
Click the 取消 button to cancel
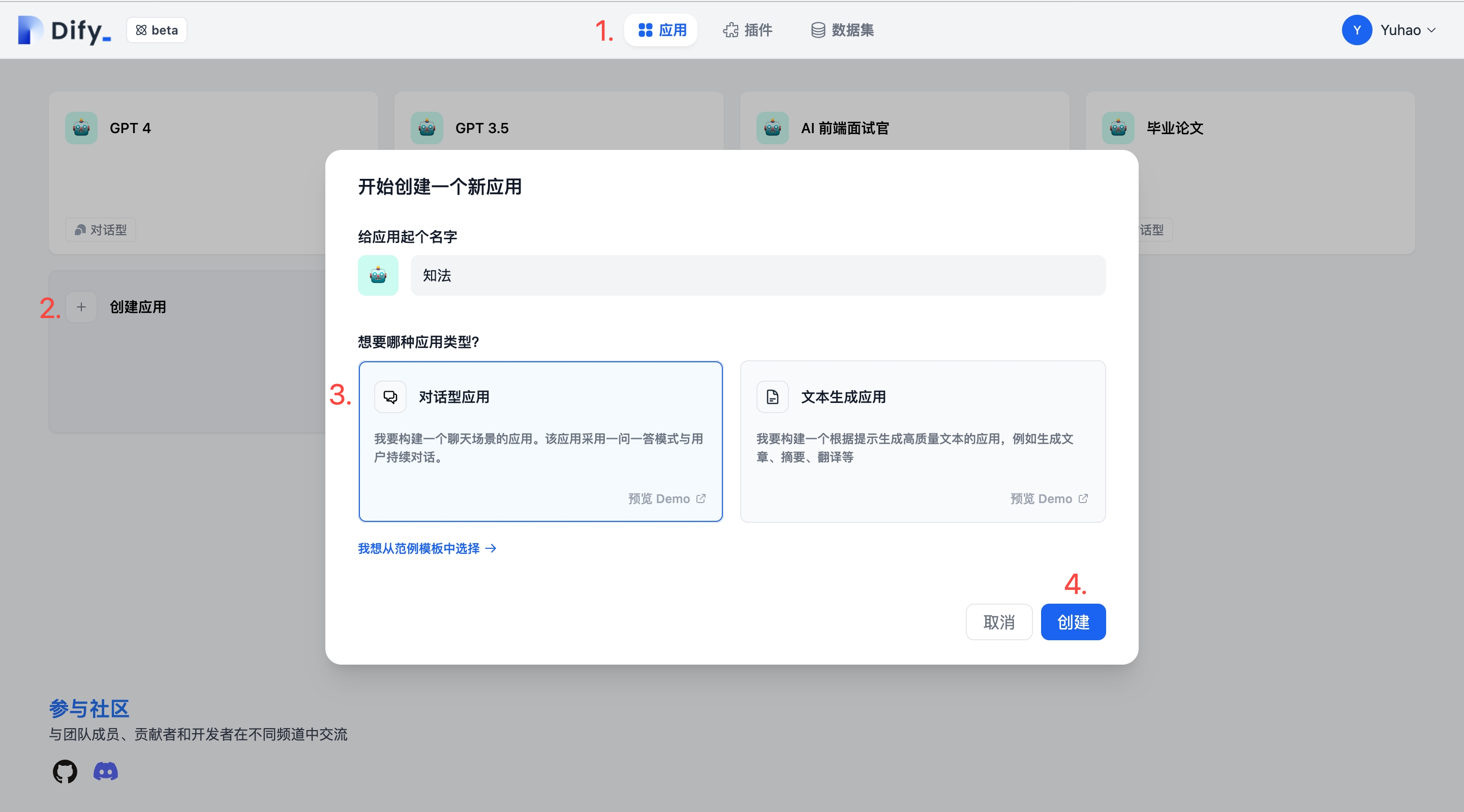998,622
